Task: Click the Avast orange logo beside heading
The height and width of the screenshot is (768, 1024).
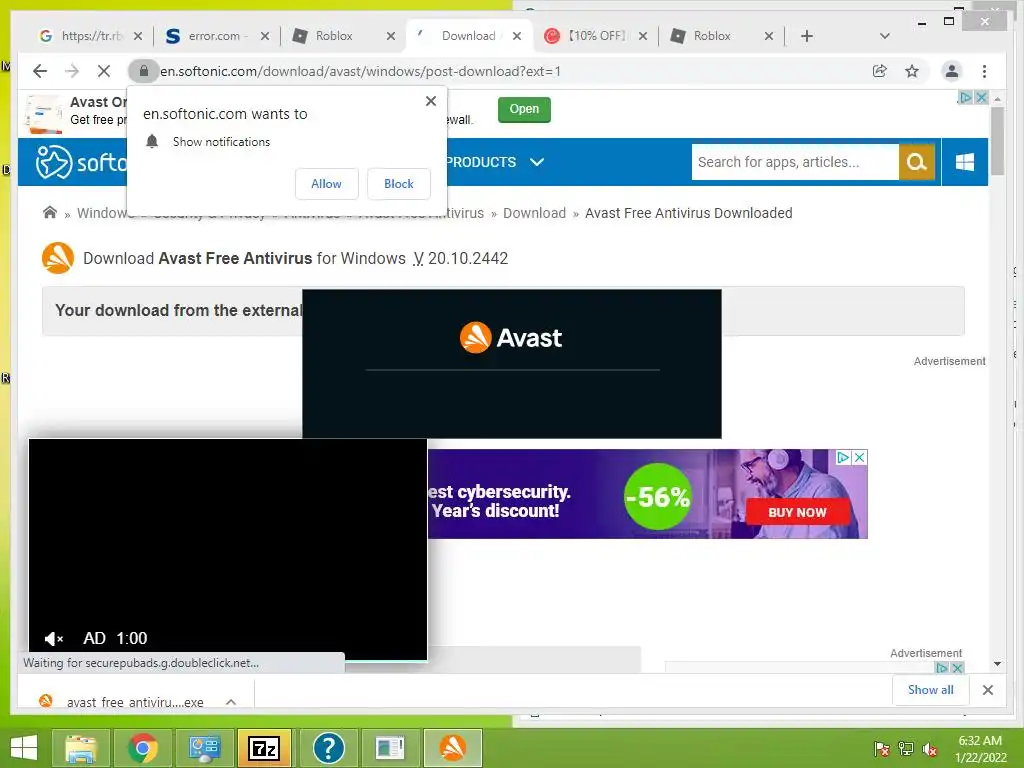Action: click(57, 258)
